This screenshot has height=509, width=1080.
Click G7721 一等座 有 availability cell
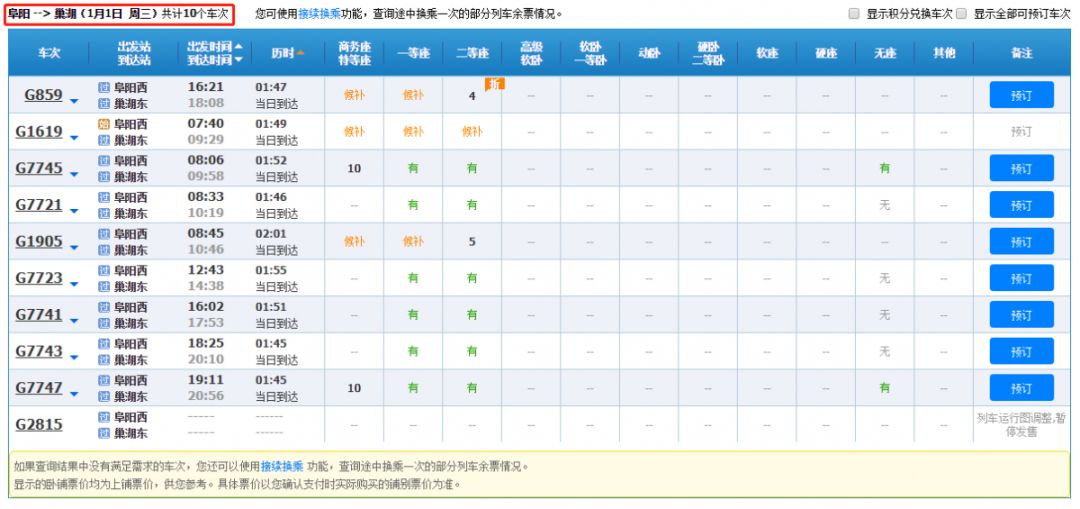tap(413, 205)
